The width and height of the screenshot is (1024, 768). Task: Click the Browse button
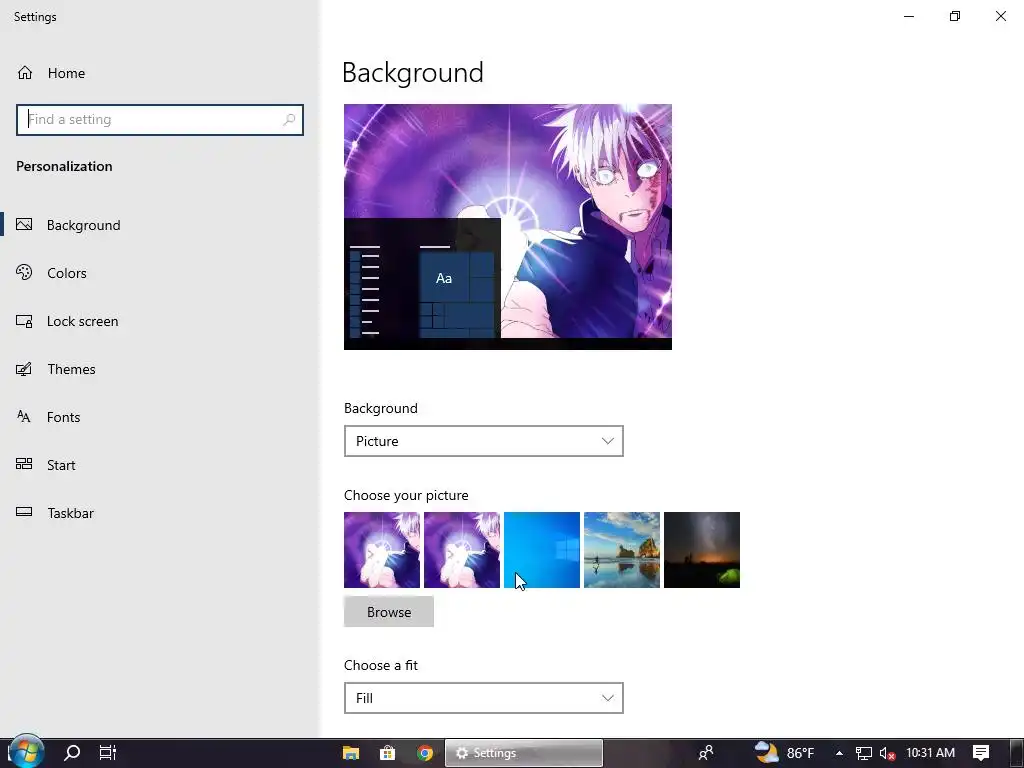389,612
